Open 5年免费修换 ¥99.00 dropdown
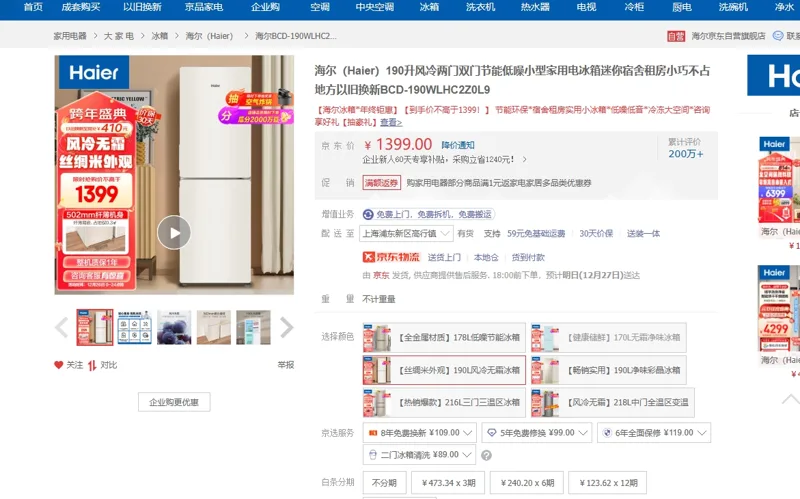The width and height of the screenshot is (800, 499). 537,433
